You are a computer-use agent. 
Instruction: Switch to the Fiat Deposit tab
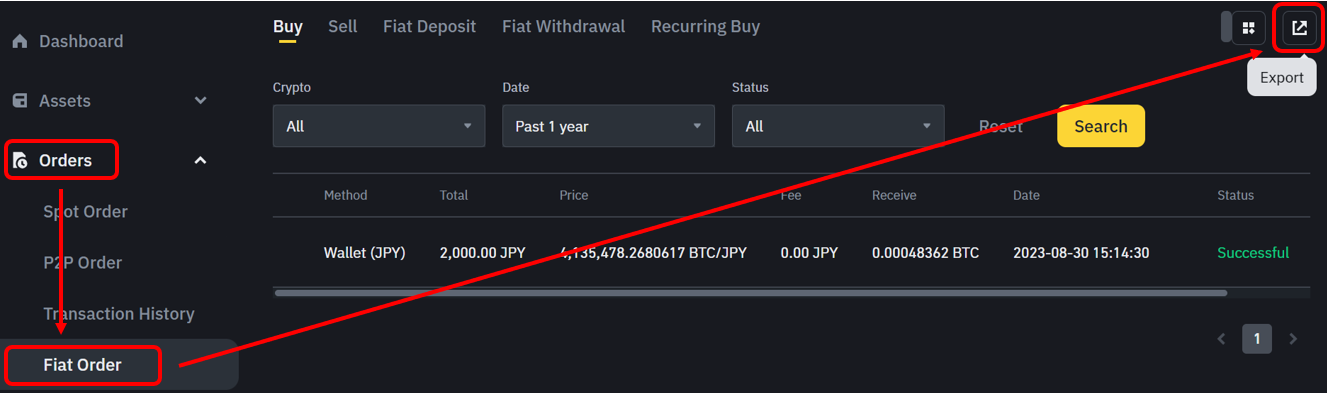(x=429, y=26)
